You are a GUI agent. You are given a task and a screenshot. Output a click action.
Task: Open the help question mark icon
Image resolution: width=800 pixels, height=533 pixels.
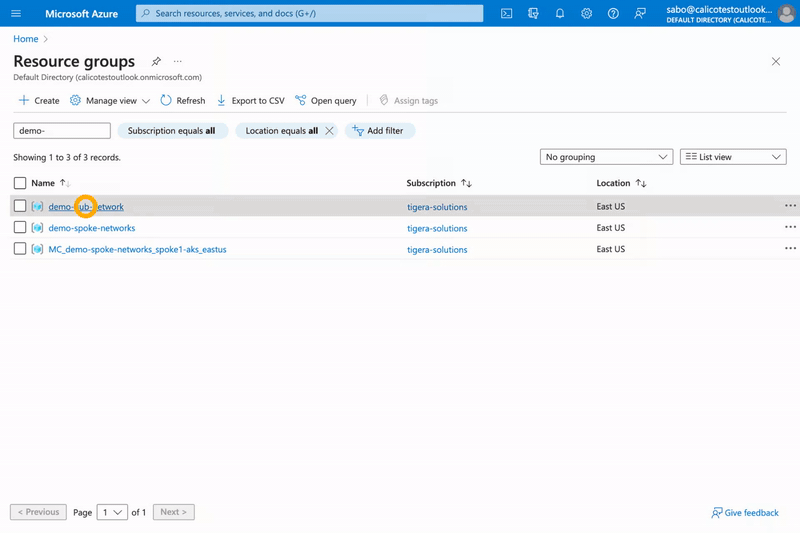613,13
